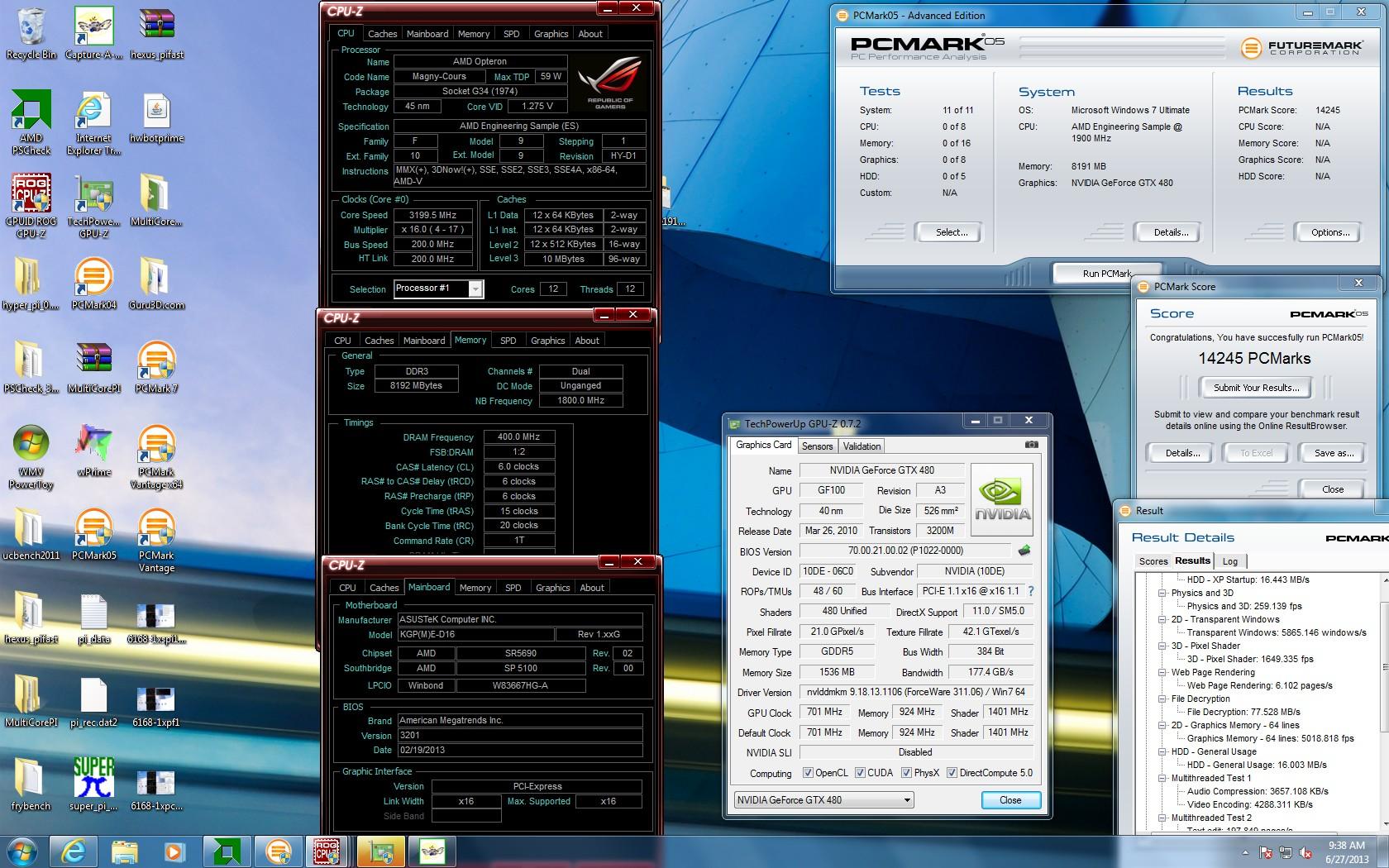Collapse the HDD - General Usage node
Viewport: 1389px width, 868px height.
pyautogui.click(x=1162, y=751)
